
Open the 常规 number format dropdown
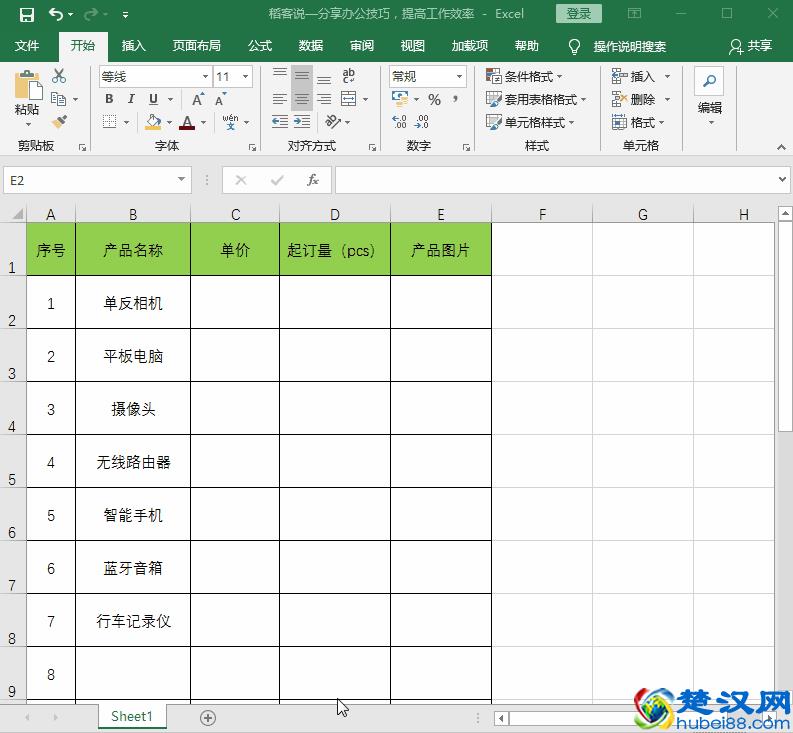(x=459, y=76)
